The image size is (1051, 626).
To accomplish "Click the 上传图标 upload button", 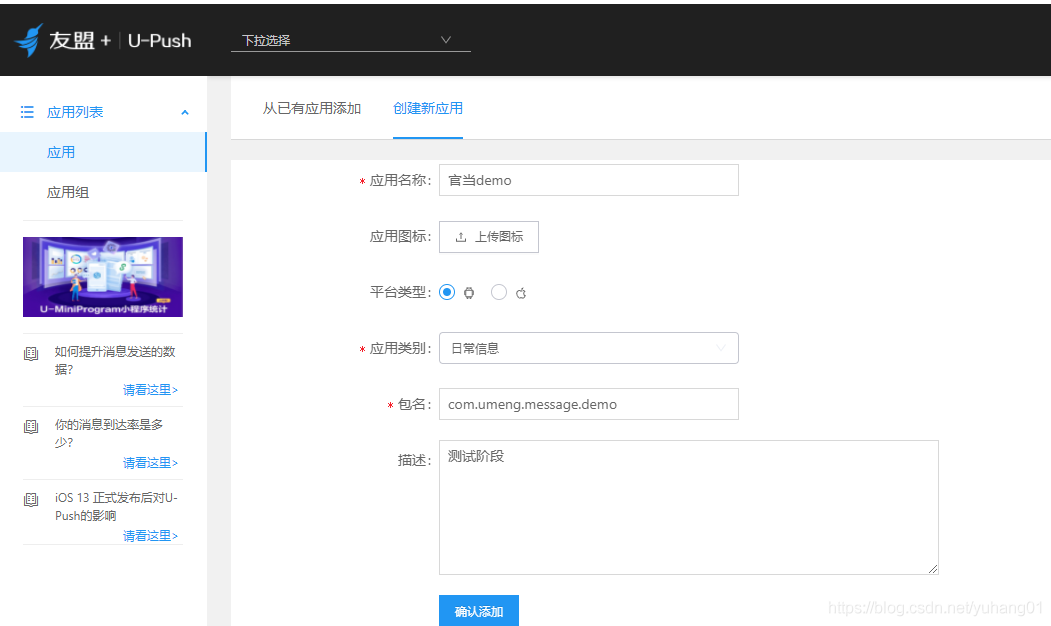I will click(489, 237).
